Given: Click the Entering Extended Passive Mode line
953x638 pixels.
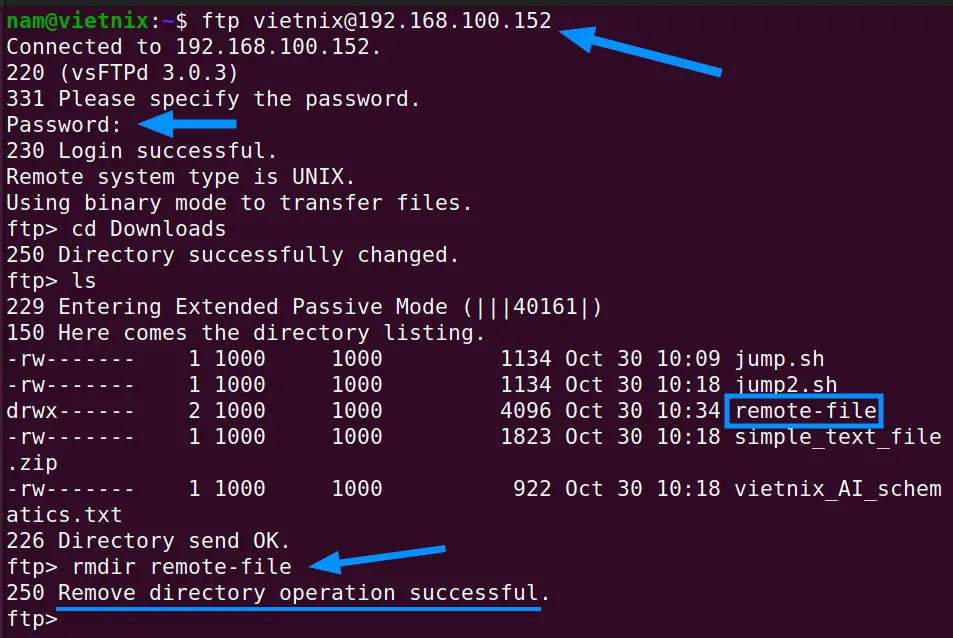Looking at the screenshot, I should [304, 307].
